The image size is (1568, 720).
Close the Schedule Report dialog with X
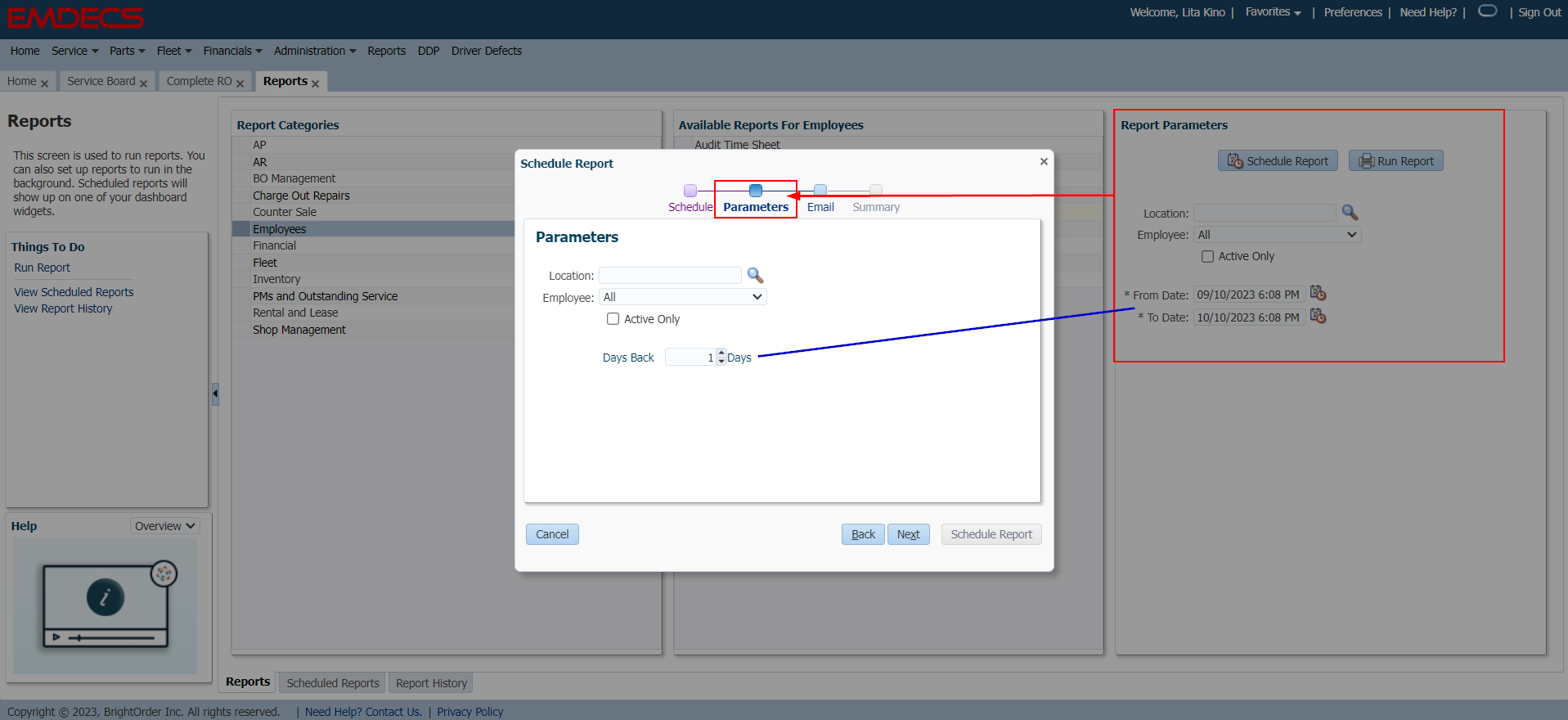1044,162
